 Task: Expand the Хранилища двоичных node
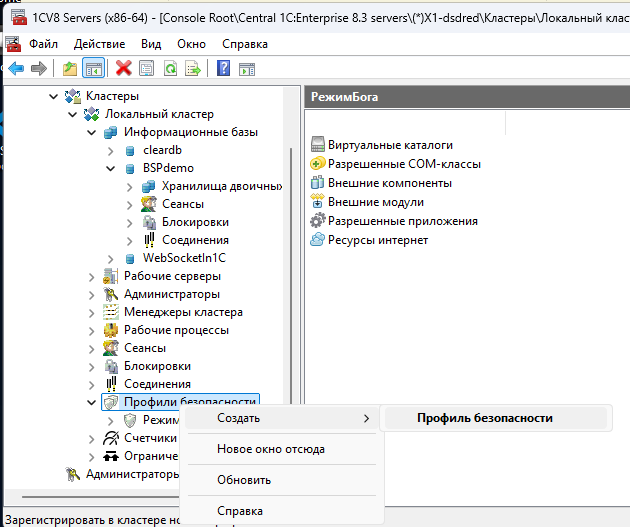[129, 187]
